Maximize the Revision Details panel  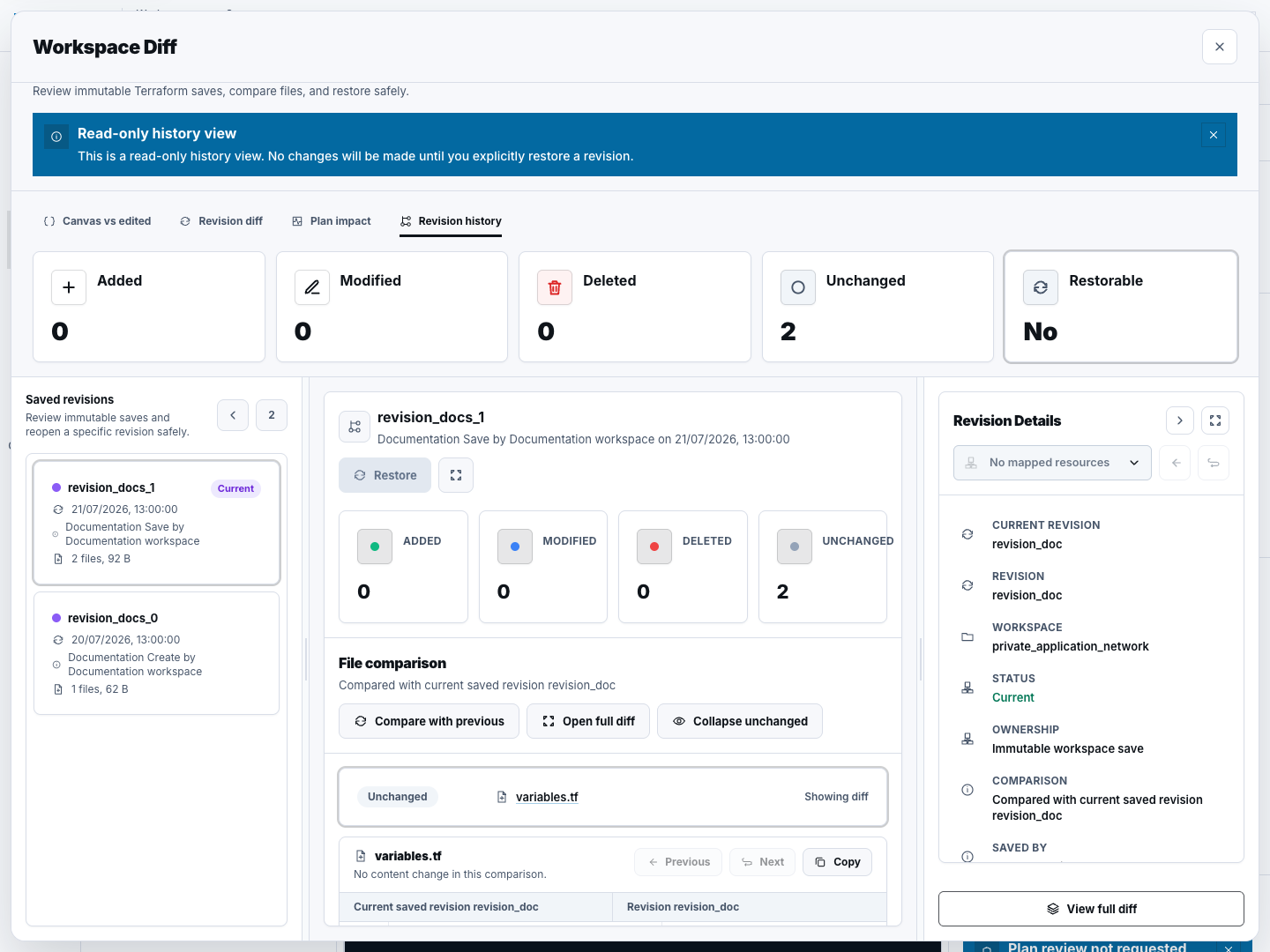pyautogui.click(x=1215, y=420)
